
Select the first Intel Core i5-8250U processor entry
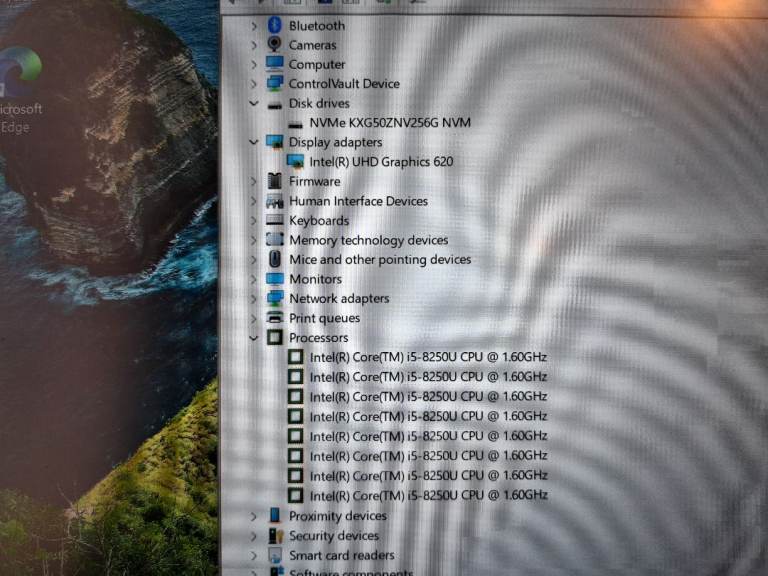428,357
